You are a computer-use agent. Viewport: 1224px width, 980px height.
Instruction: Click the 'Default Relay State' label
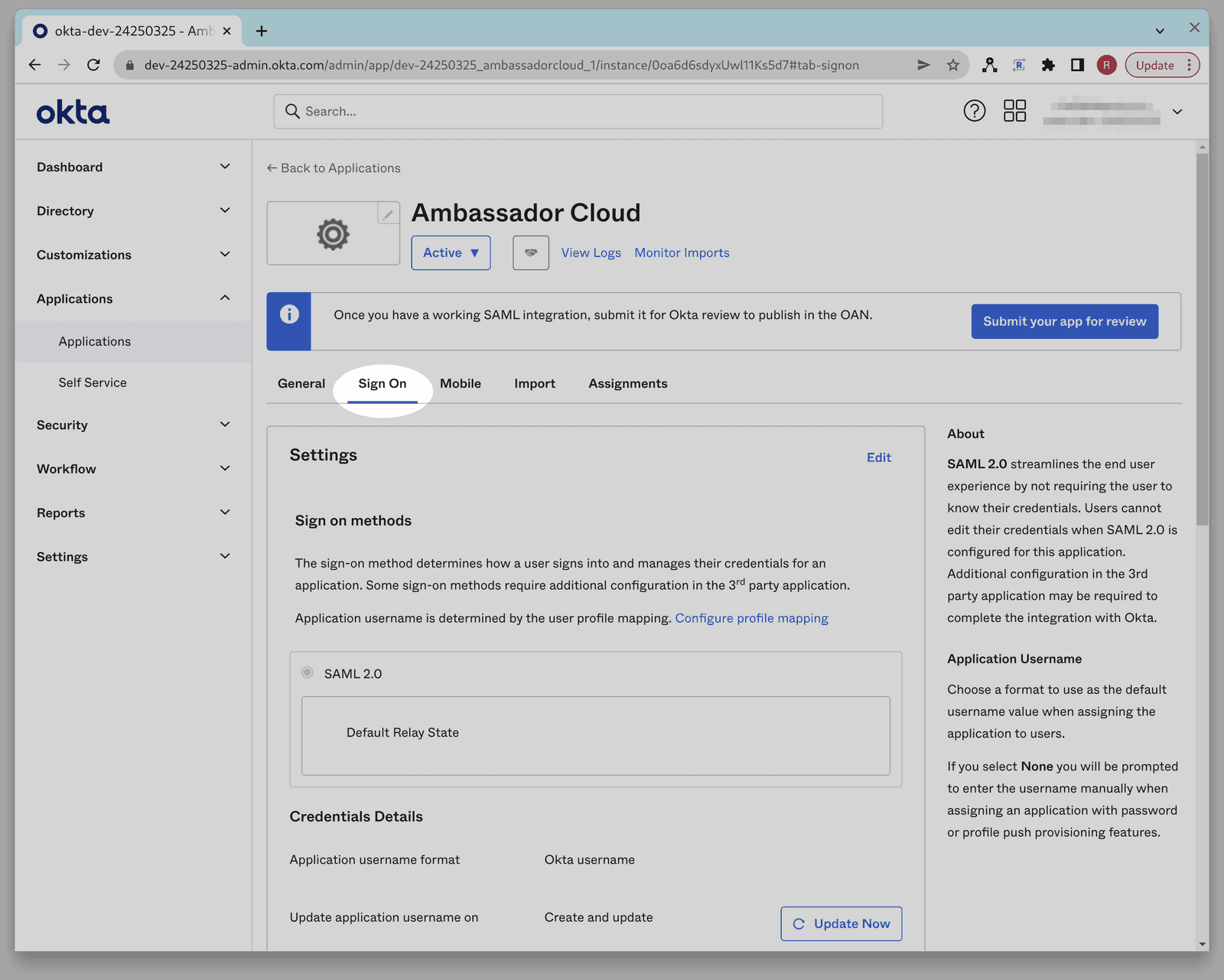point(402,733)
